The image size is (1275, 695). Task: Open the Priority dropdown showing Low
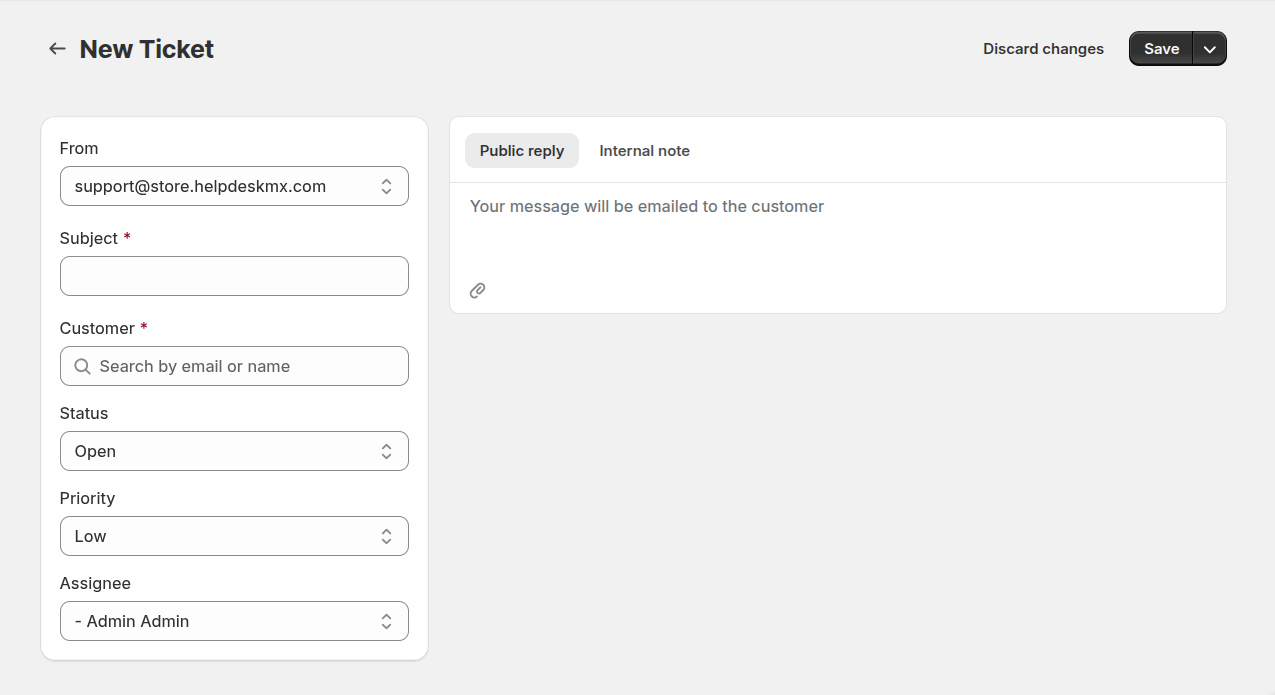[220, 537]
